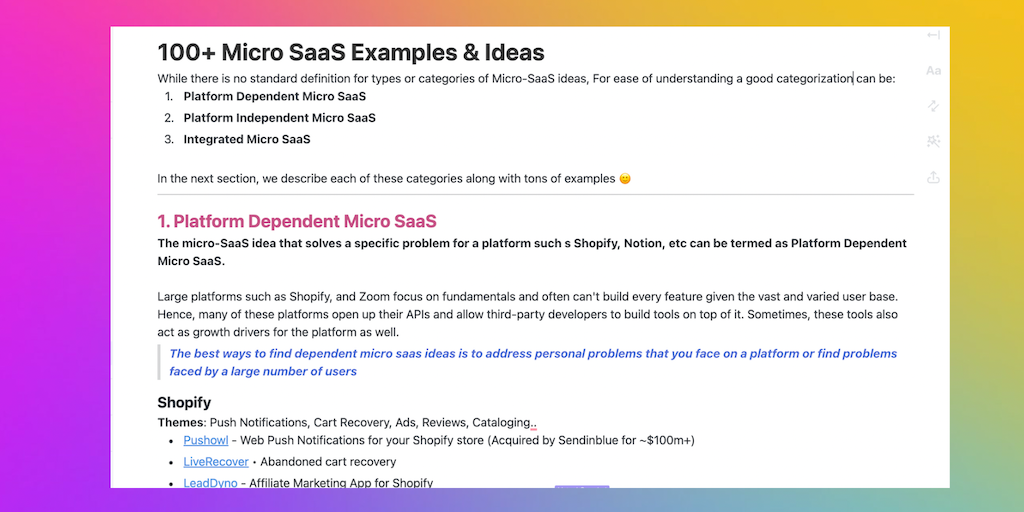Screen dimensions: 1024x512
Task: Open the magic wand AI tools
Action: click(x=933, y=141)
